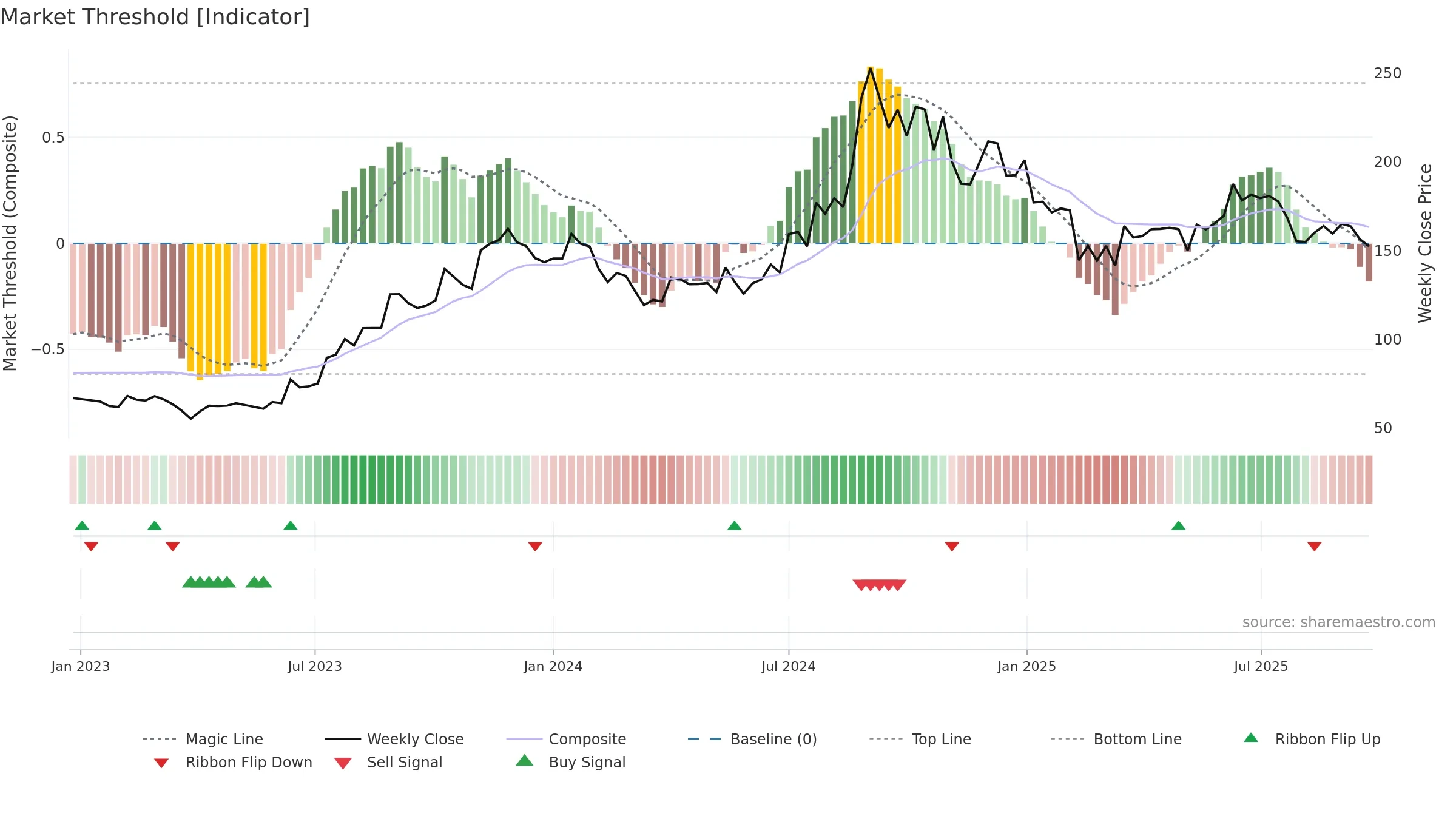Click the ribbon flip up marker near May 2025
The image size is (1456, 819).
pyautogui.click(x=1179, y=525)
